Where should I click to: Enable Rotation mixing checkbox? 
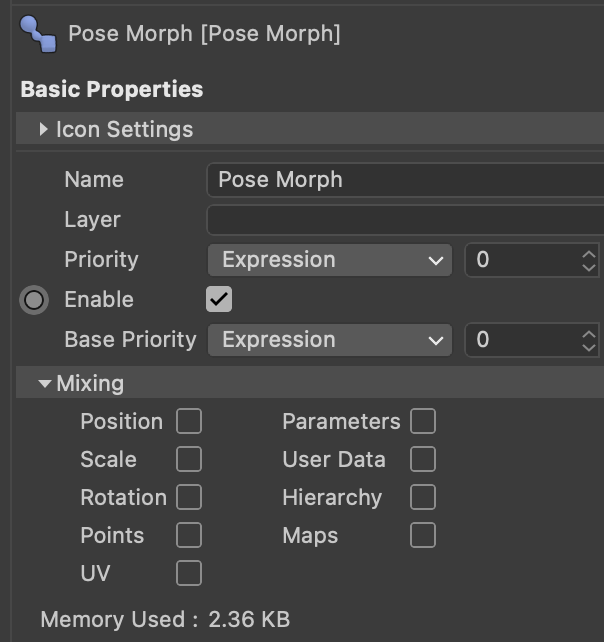(x=189, y=497)
